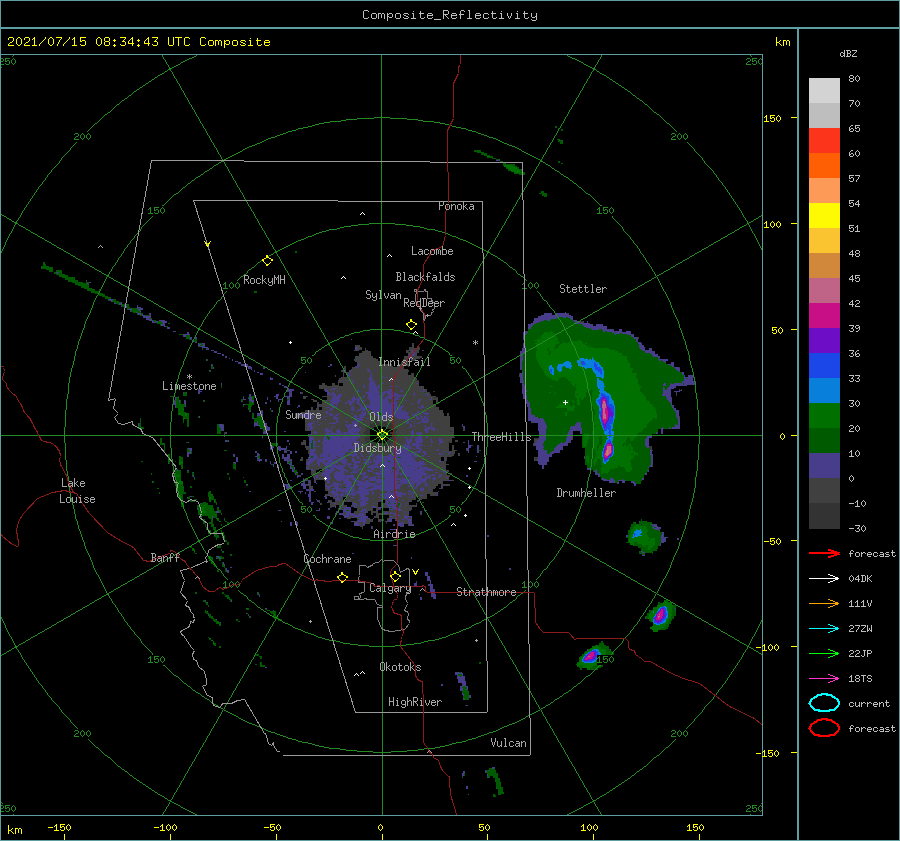Click the ThreeHills town label
The width and height of the screenshot is (900, 841).
pyautogui.click(x=501, y=437)
